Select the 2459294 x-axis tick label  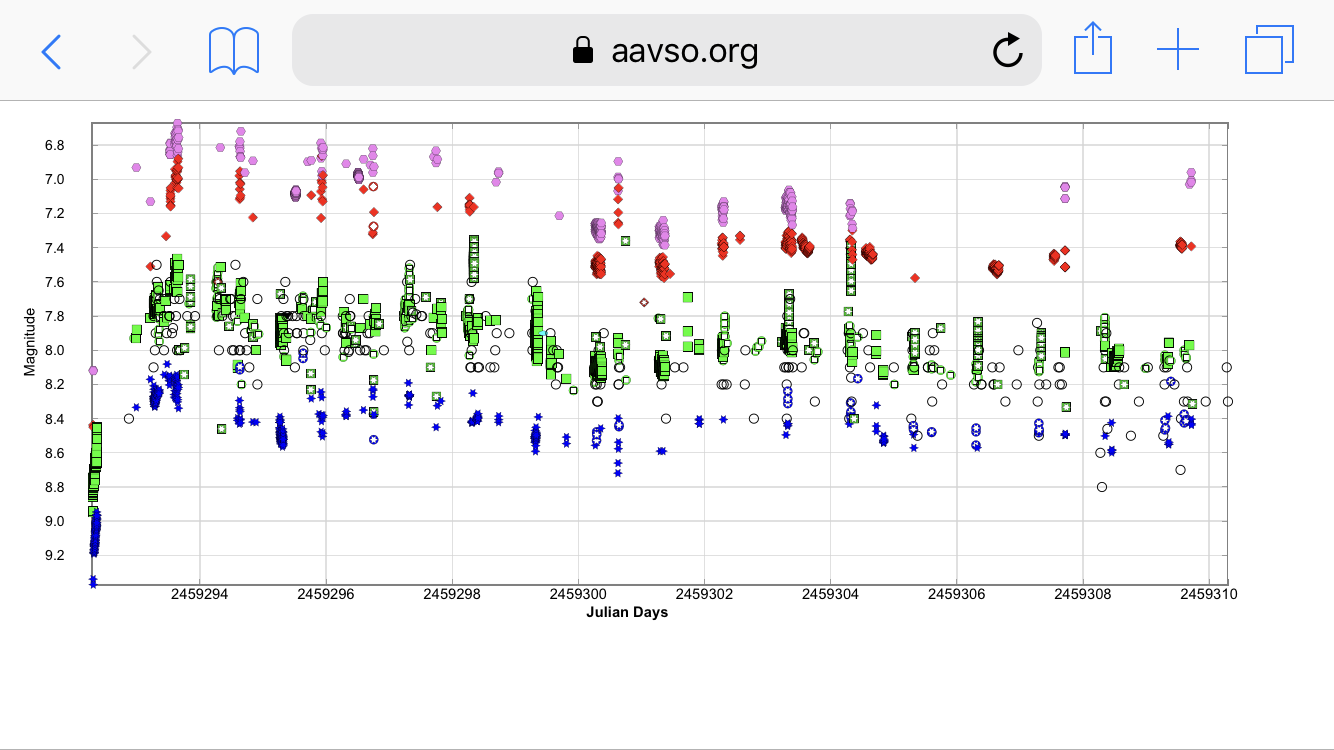point(200,594)
